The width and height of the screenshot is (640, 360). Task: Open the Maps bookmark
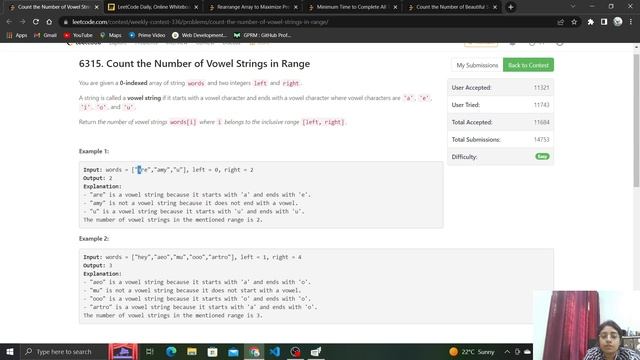point(111,35)
